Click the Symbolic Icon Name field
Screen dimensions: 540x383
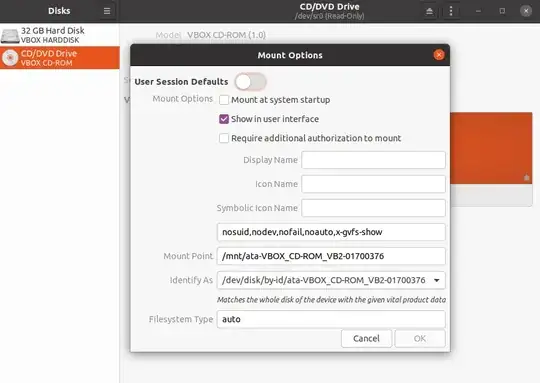(x=373, y=208)
